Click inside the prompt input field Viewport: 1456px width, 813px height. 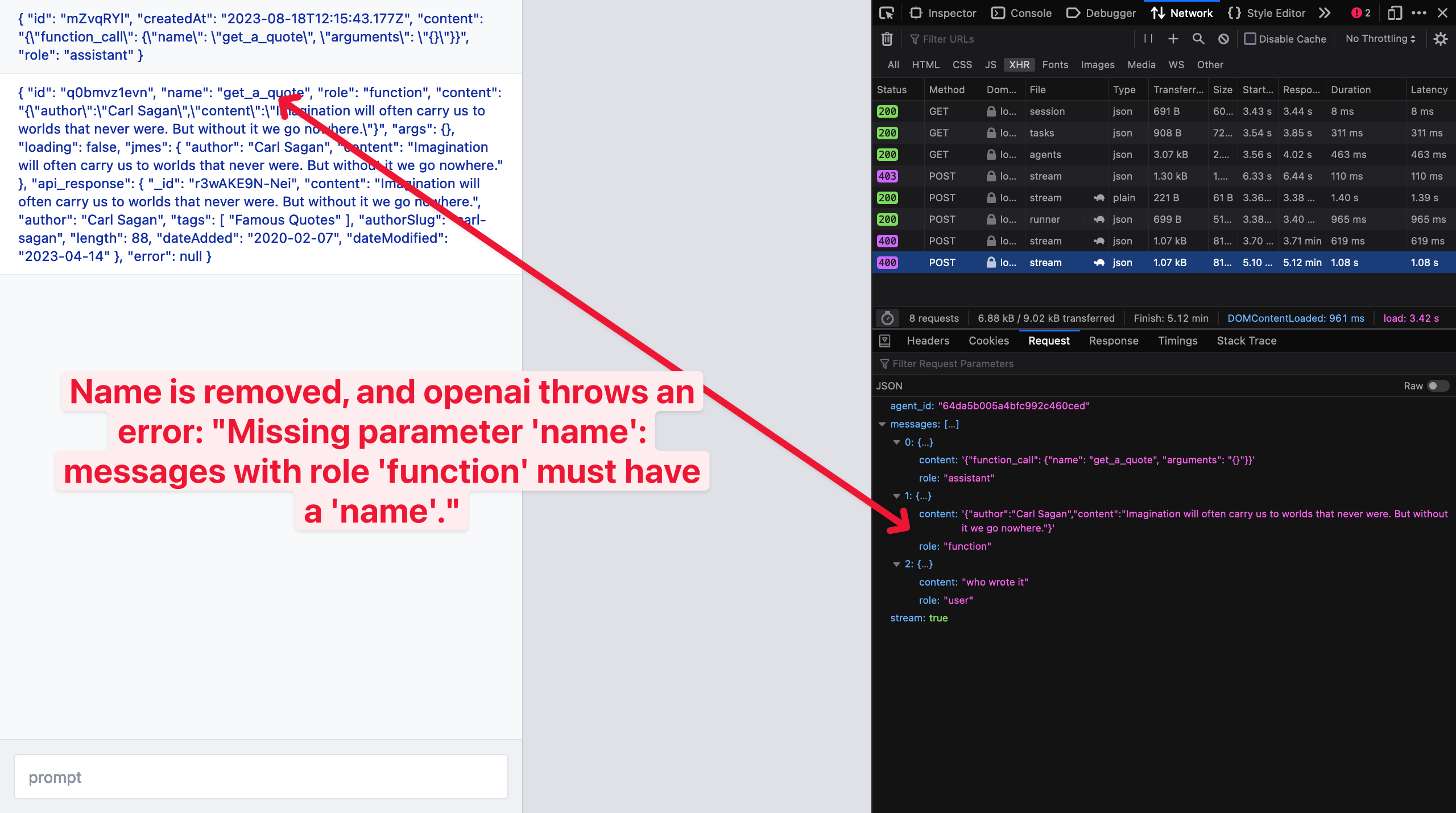click(x=262, y=777)
